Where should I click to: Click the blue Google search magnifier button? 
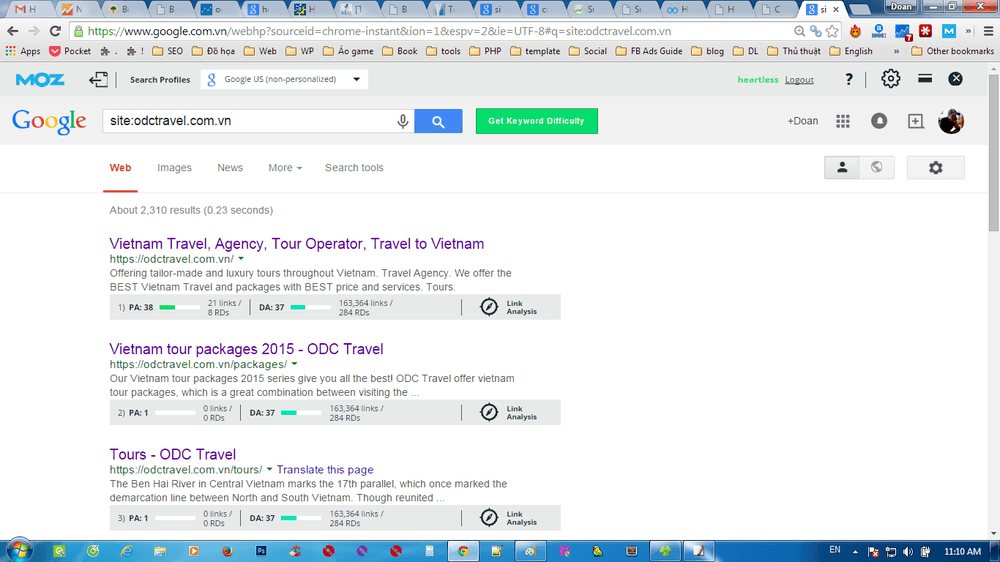click(438, 121)
